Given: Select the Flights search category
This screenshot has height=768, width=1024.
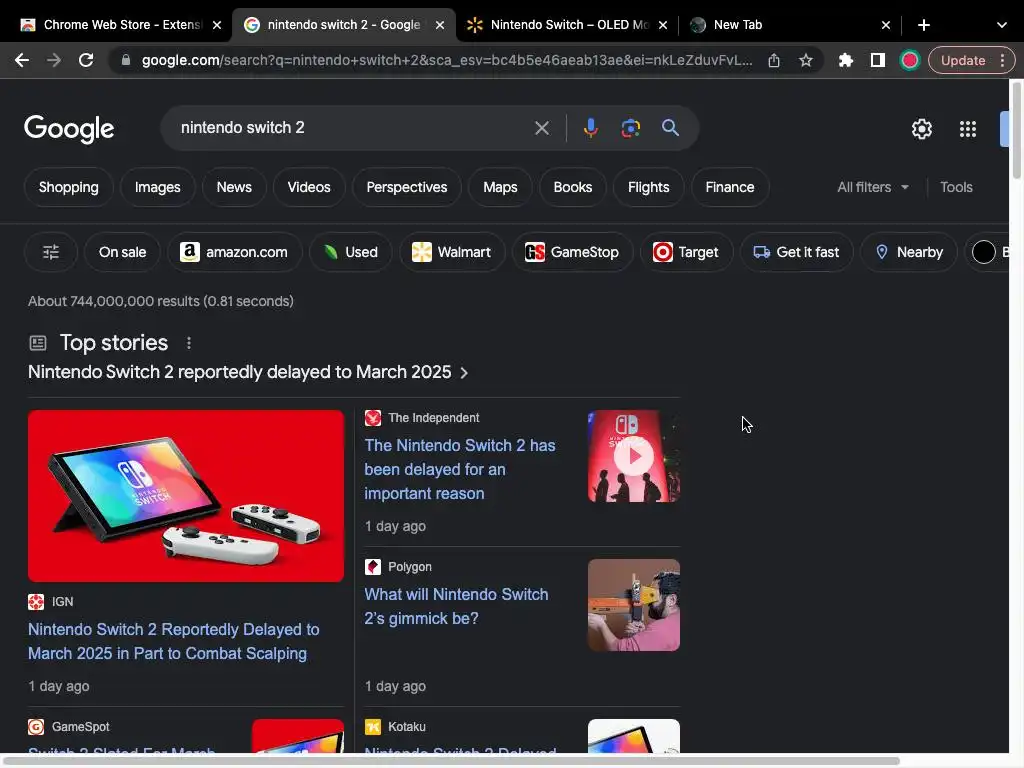Looking at the screenshot, I should [648, 187].
